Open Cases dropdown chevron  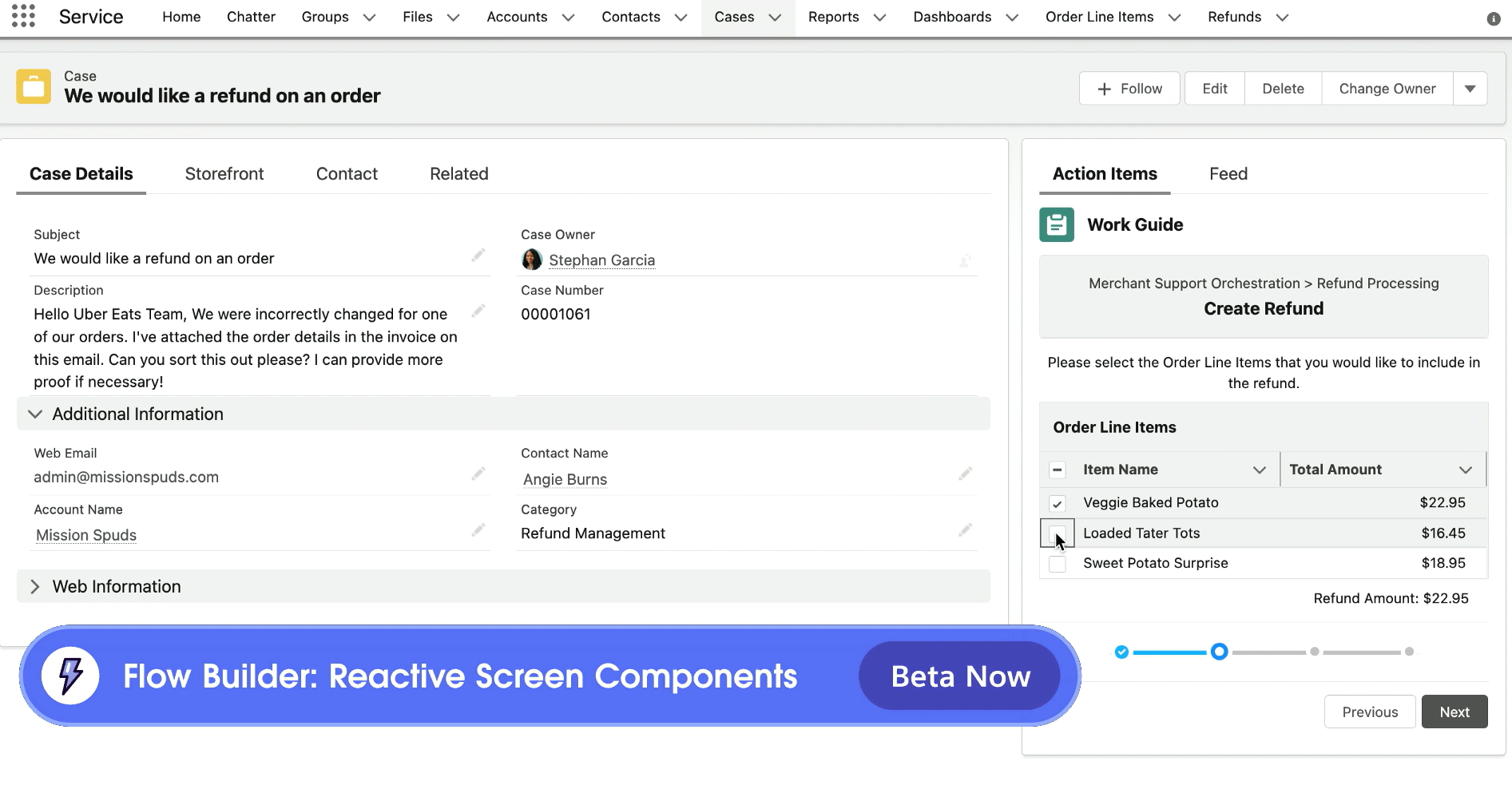[x=775, y=18]
